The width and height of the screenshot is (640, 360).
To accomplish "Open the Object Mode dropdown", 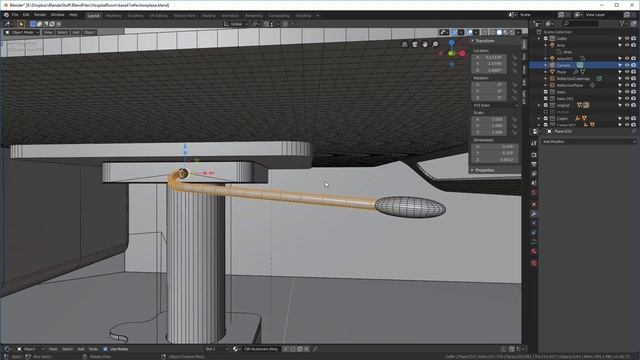I will (x=22, y=32).
